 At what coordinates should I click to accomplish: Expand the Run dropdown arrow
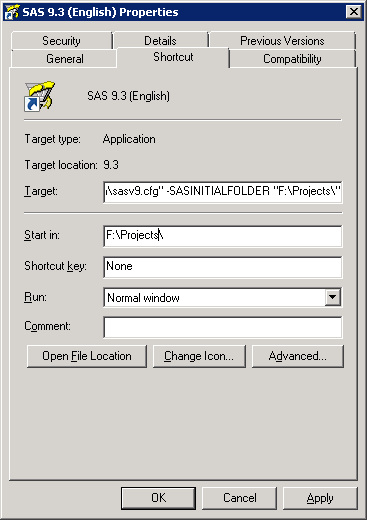[x=333, y=297]
